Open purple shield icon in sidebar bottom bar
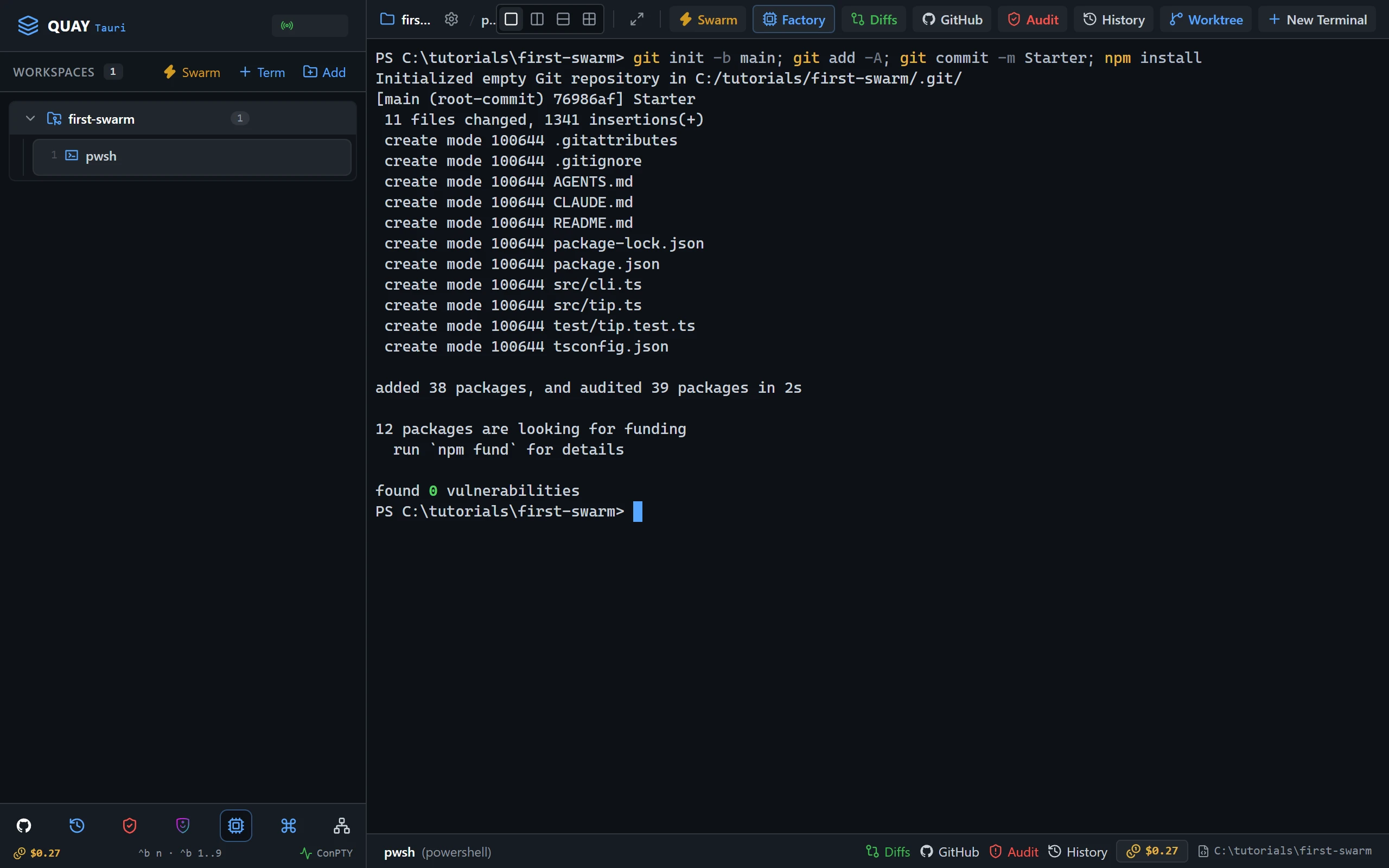Image resolution: width=1389 pixels, height=868 pixels. [182, 826]
